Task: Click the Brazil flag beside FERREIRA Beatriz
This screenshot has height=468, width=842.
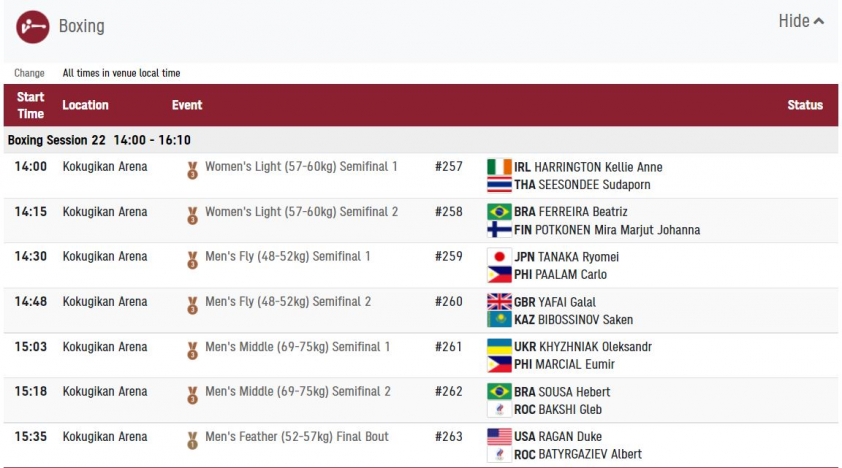Action: pyautogui.click(x=499, y=211)
